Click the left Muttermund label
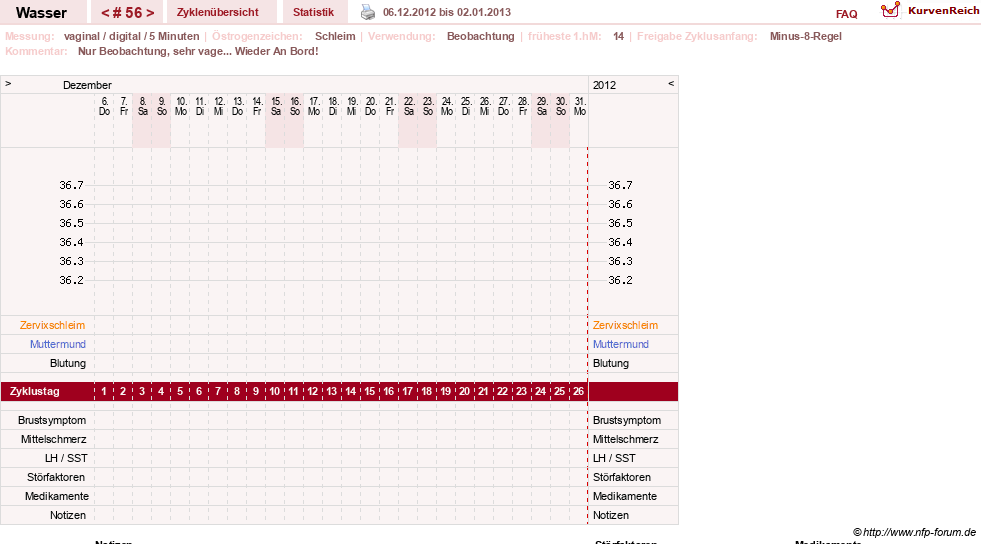The image size is (981, 544). (58, 344)
